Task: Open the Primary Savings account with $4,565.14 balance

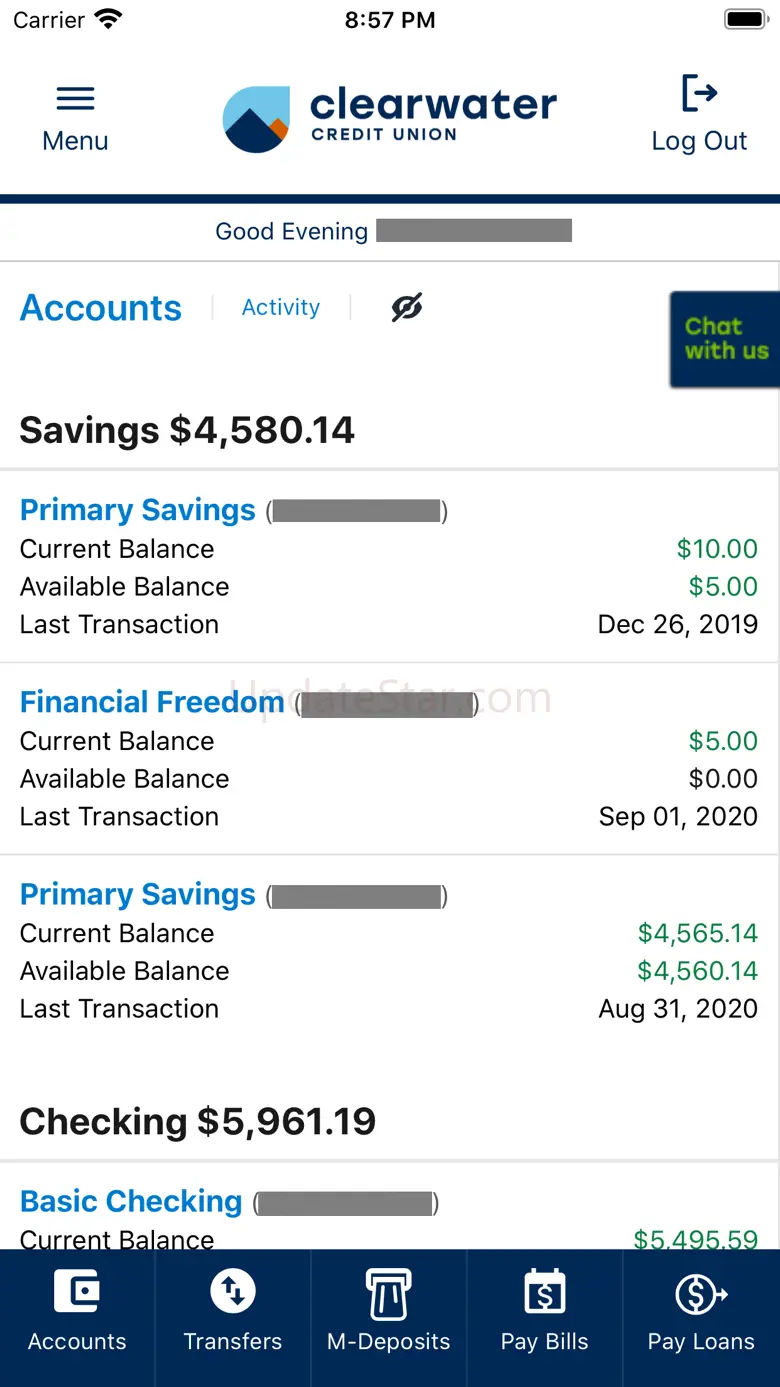Action: click(138, 894)
